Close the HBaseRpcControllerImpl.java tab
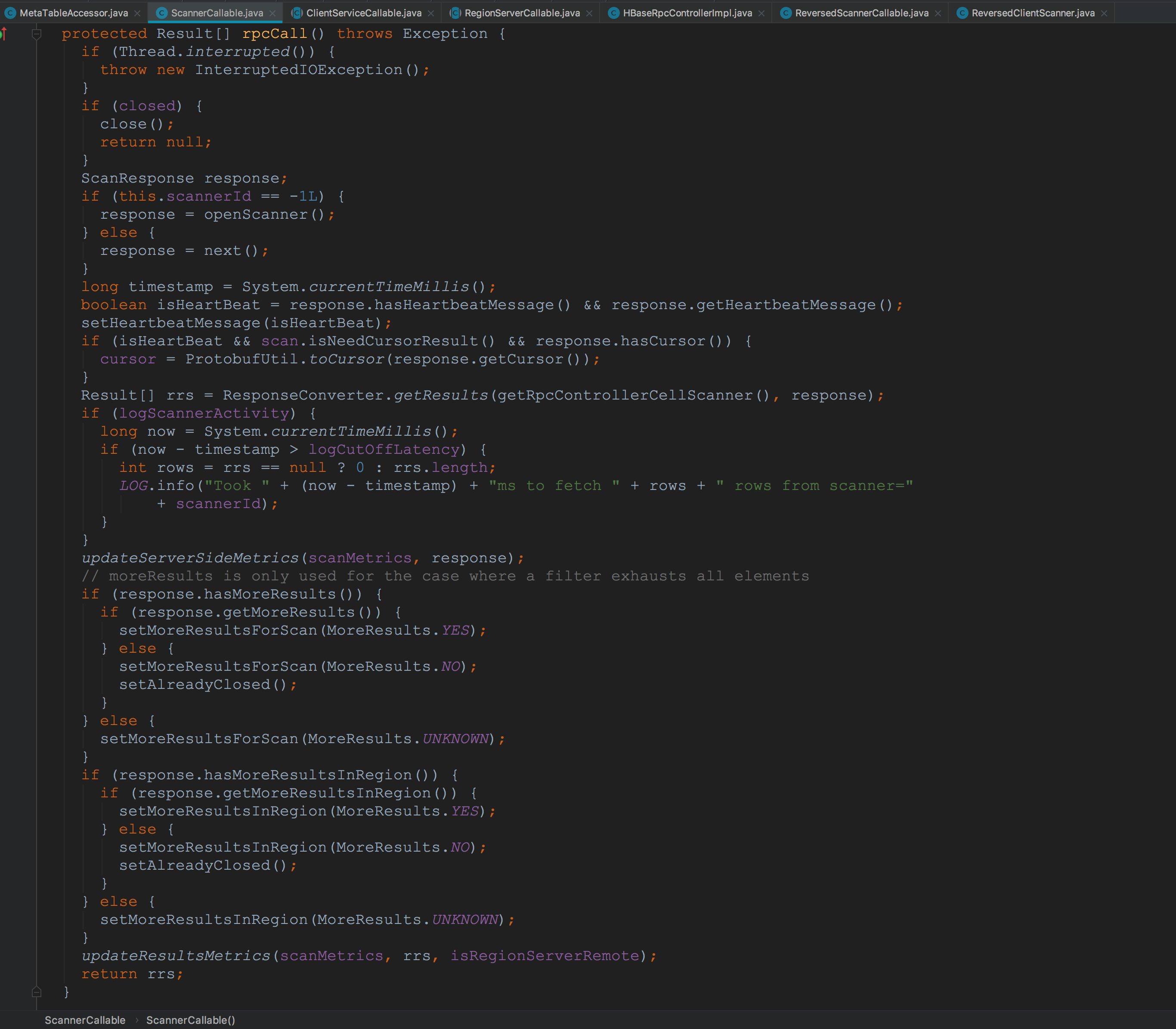This screenshot has height=1029, width=1176. pos(761,13)
